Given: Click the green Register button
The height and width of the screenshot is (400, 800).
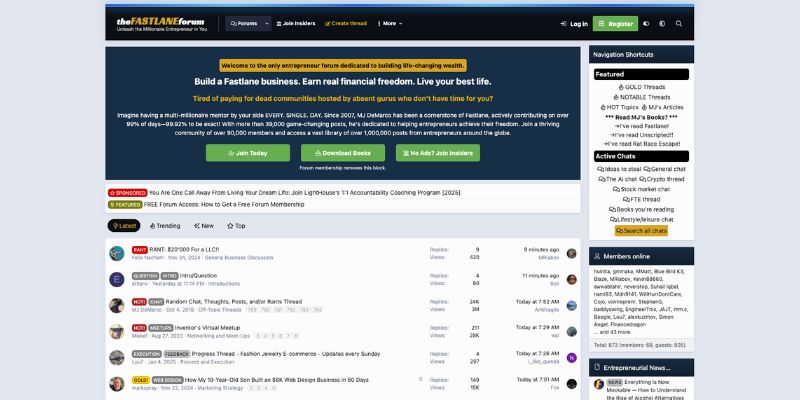Looking at the screenshot, I should [x=615, y=23].
